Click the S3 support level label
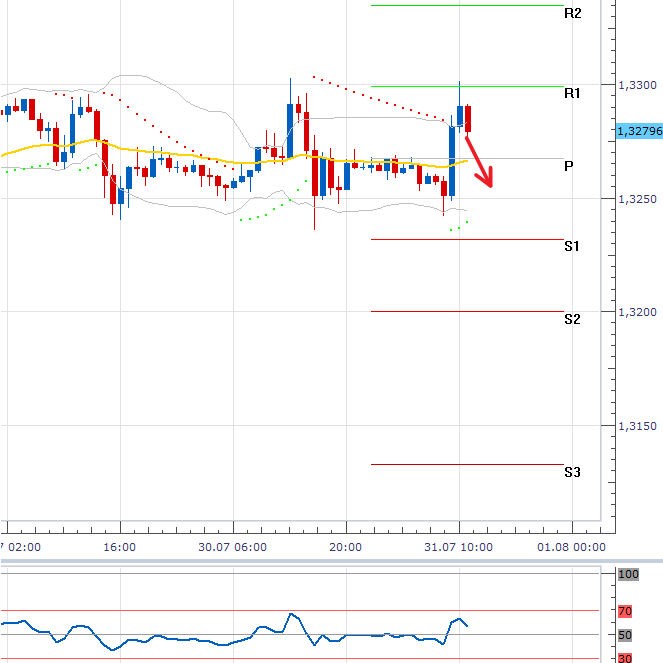 pos(572,472)
